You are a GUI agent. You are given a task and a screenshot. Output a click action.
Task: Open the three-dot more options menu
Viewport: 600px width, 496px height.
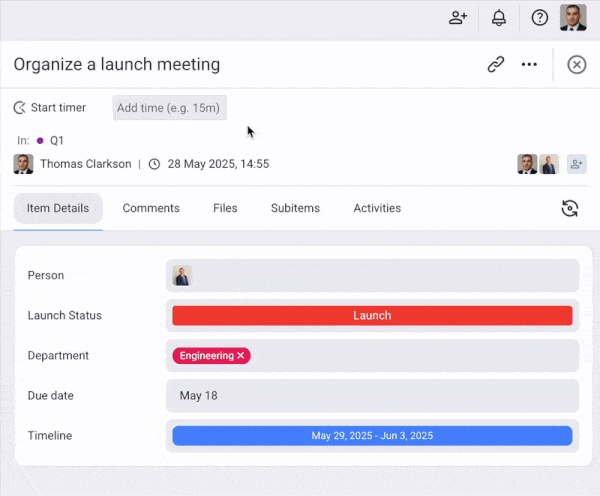(530, 64)
